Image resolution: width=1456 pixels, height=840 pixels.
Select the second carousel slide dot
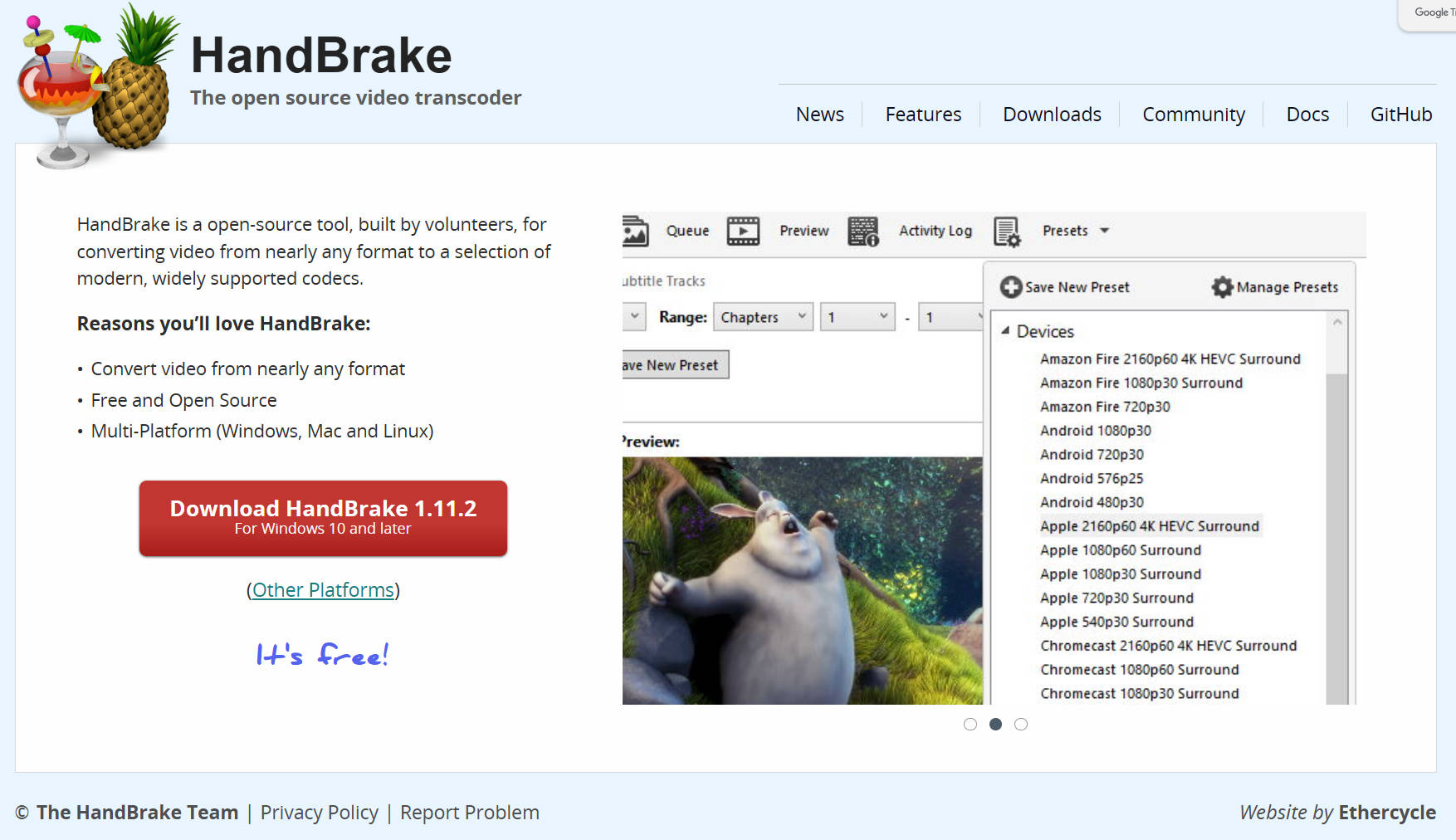[996, 725]
